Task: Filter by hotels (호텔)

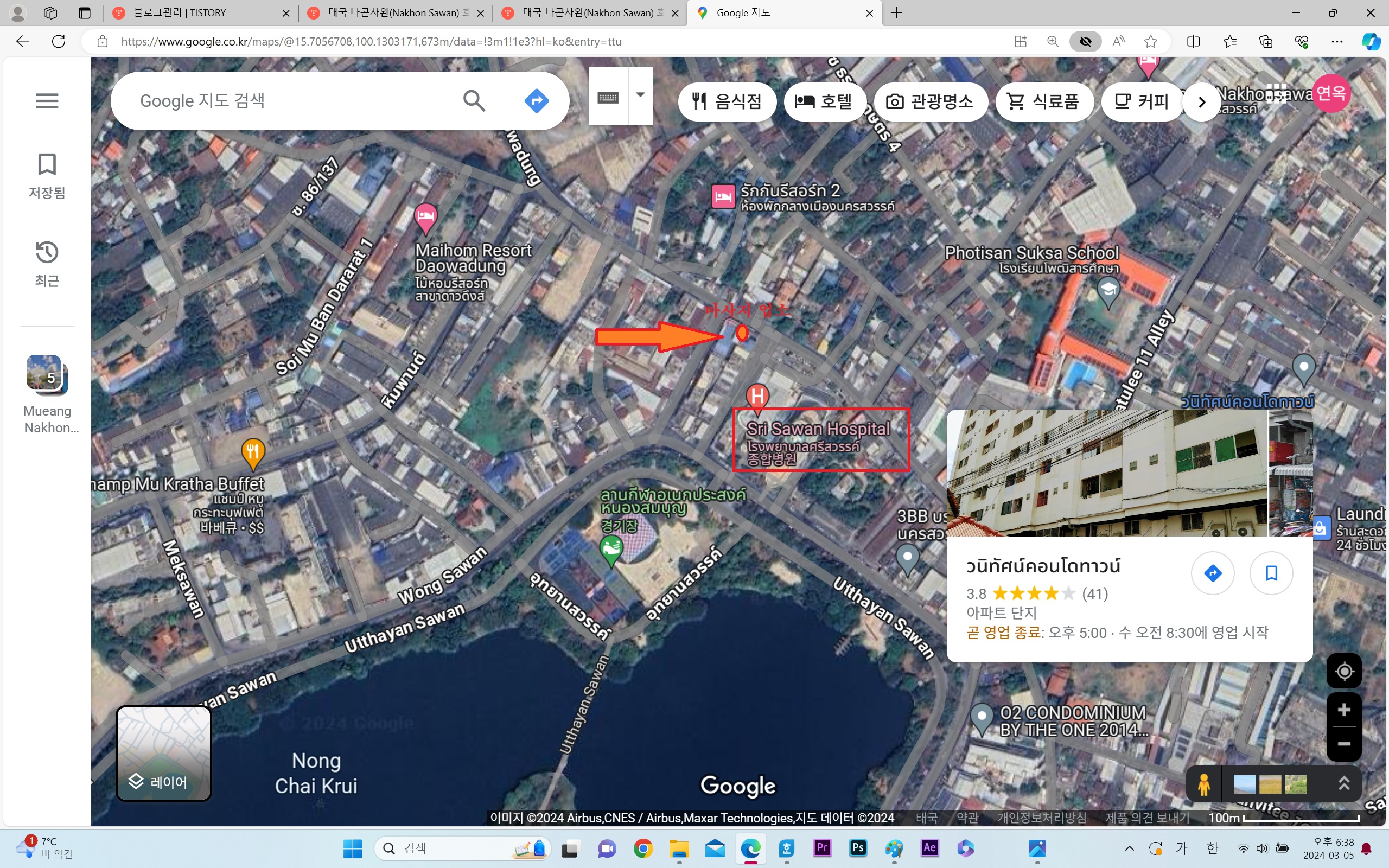Action: pyautogui.click(x=824, y=101)
